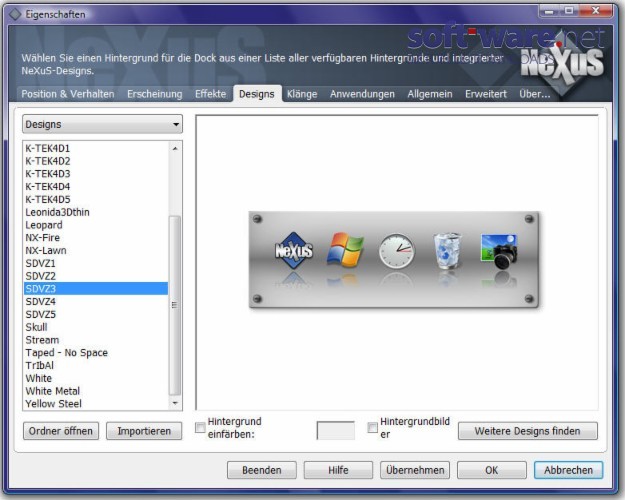Choose the Leonida3Dthin design
Screen dimensions: 625x500
96,212
